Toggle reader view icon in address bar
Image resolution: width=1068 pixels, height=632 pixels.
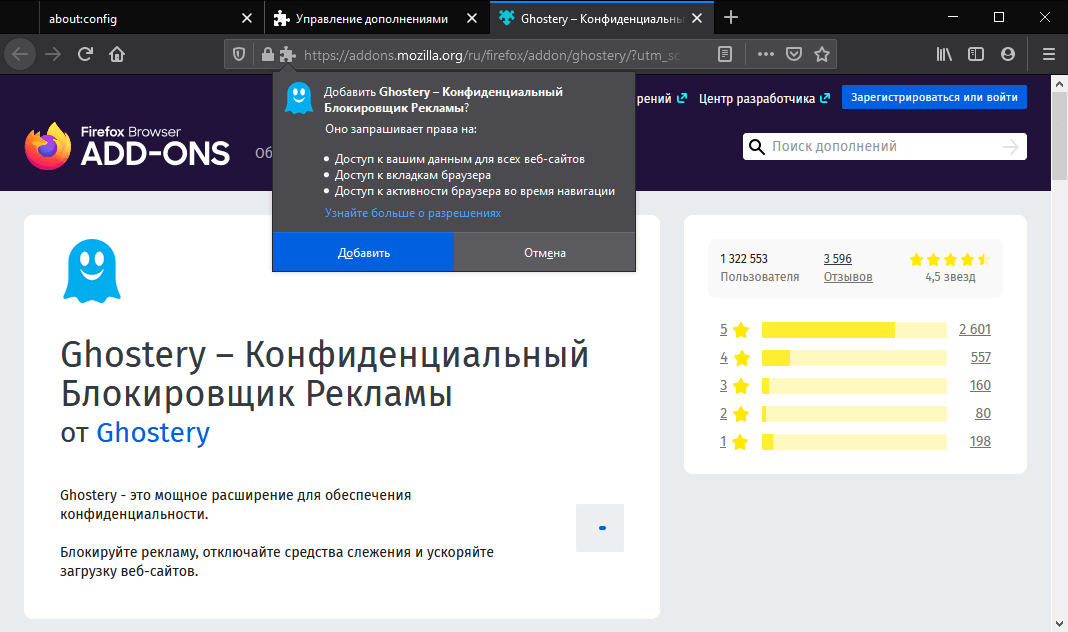[725, 54]
